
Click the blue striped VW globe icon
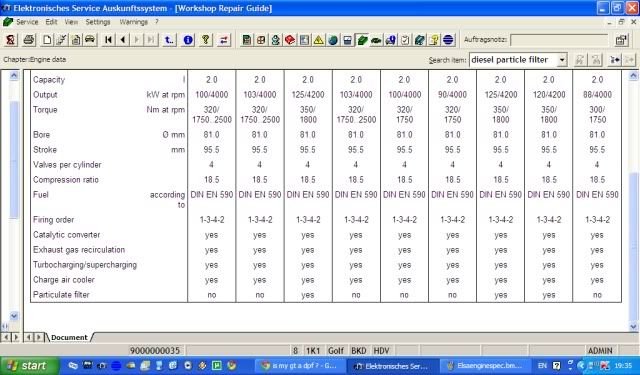448,40
